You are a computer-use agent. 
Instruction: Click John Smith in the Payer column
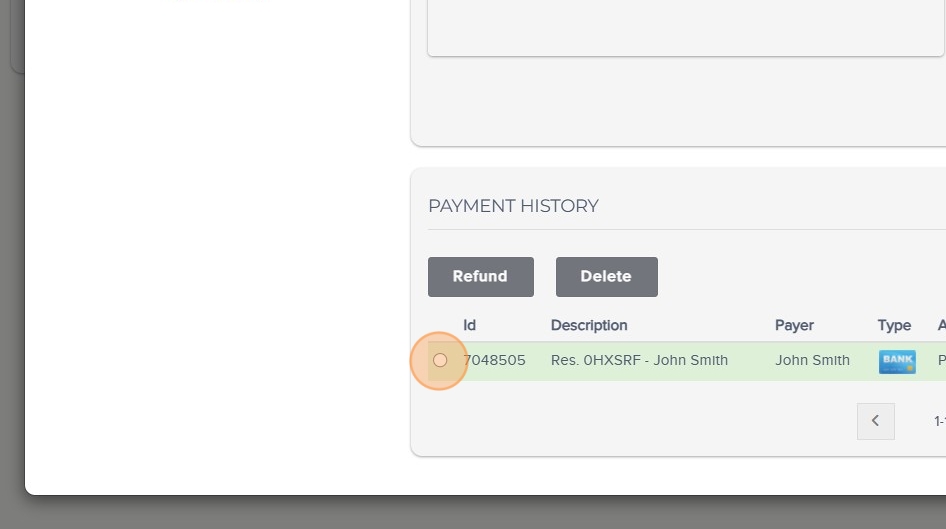(812, 360)
